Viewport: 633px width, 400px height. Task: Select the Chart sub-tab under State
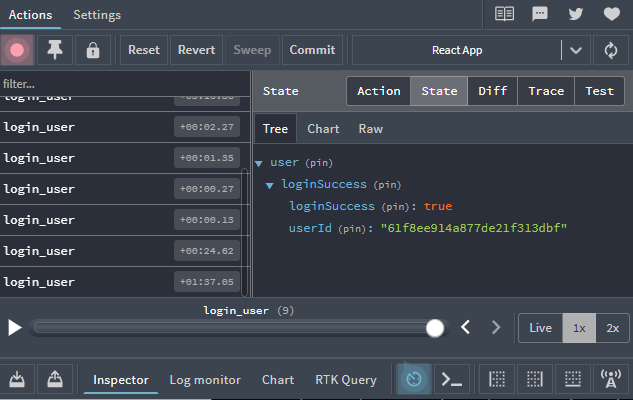[323, 129]
